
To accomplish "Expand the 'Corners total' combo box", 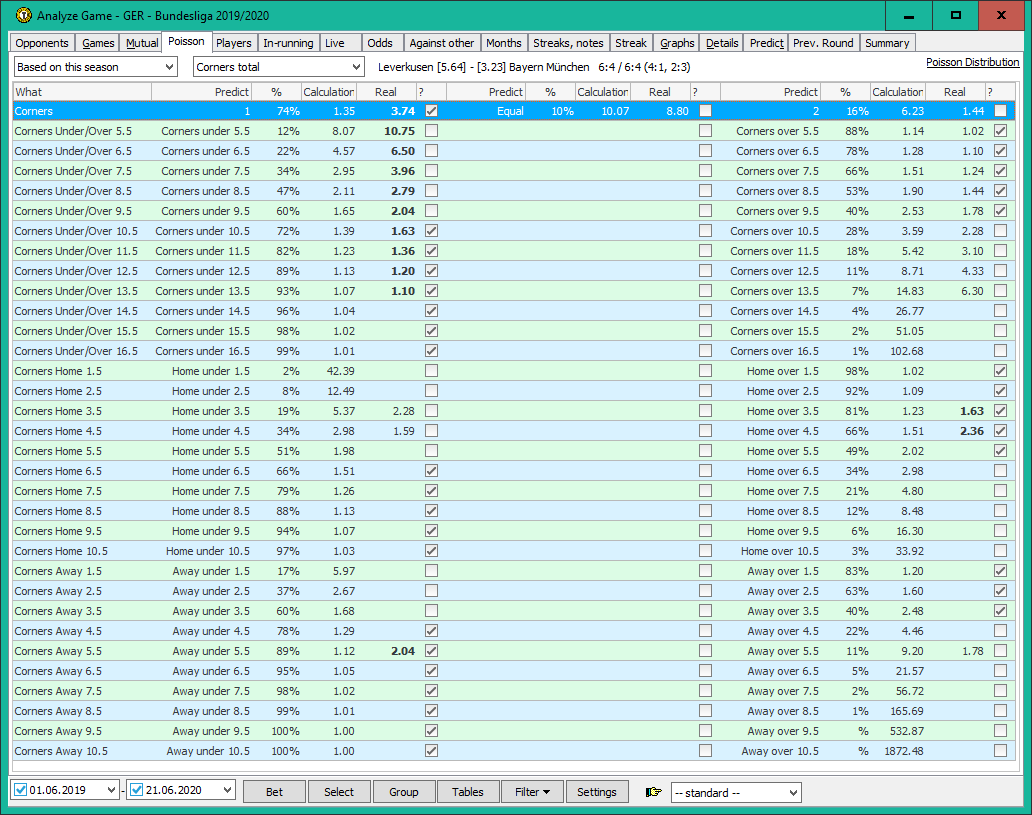I will [x=278, y=67].
